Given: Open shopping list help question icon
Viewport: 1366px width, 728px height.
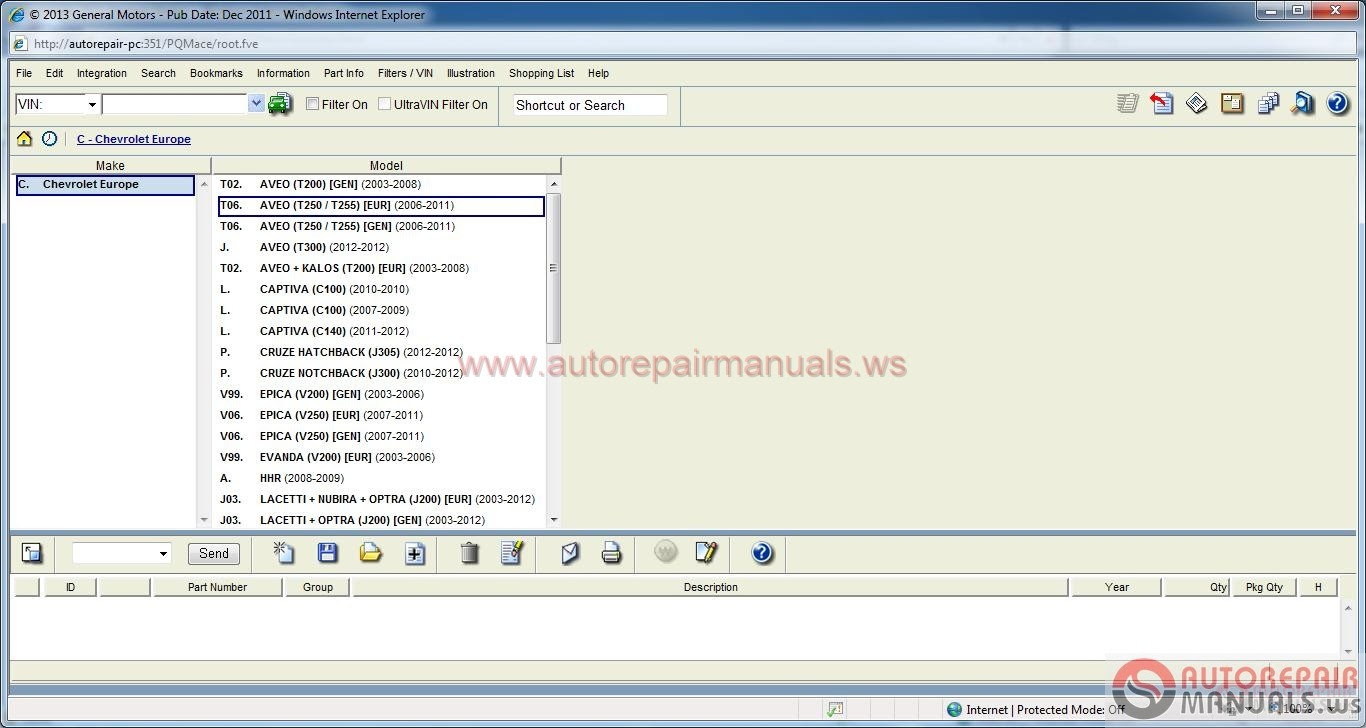Looking at the screenshot, I should pos(762,552).
